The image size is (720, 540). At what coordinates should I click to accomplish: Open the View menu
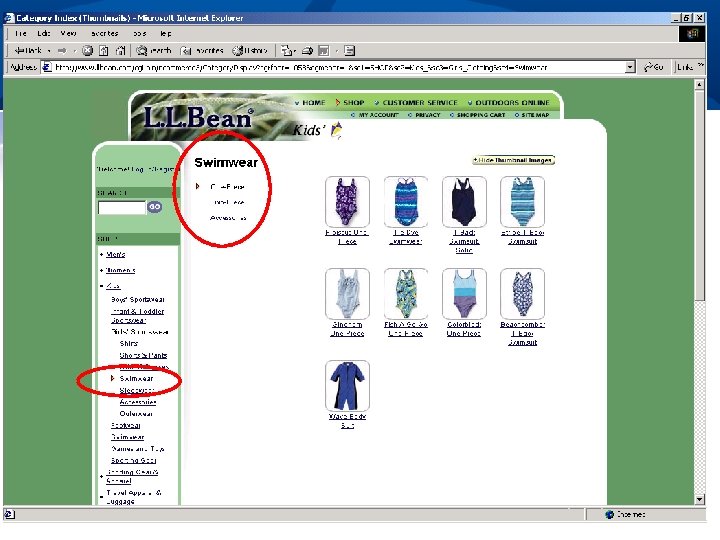click(68, 34)
